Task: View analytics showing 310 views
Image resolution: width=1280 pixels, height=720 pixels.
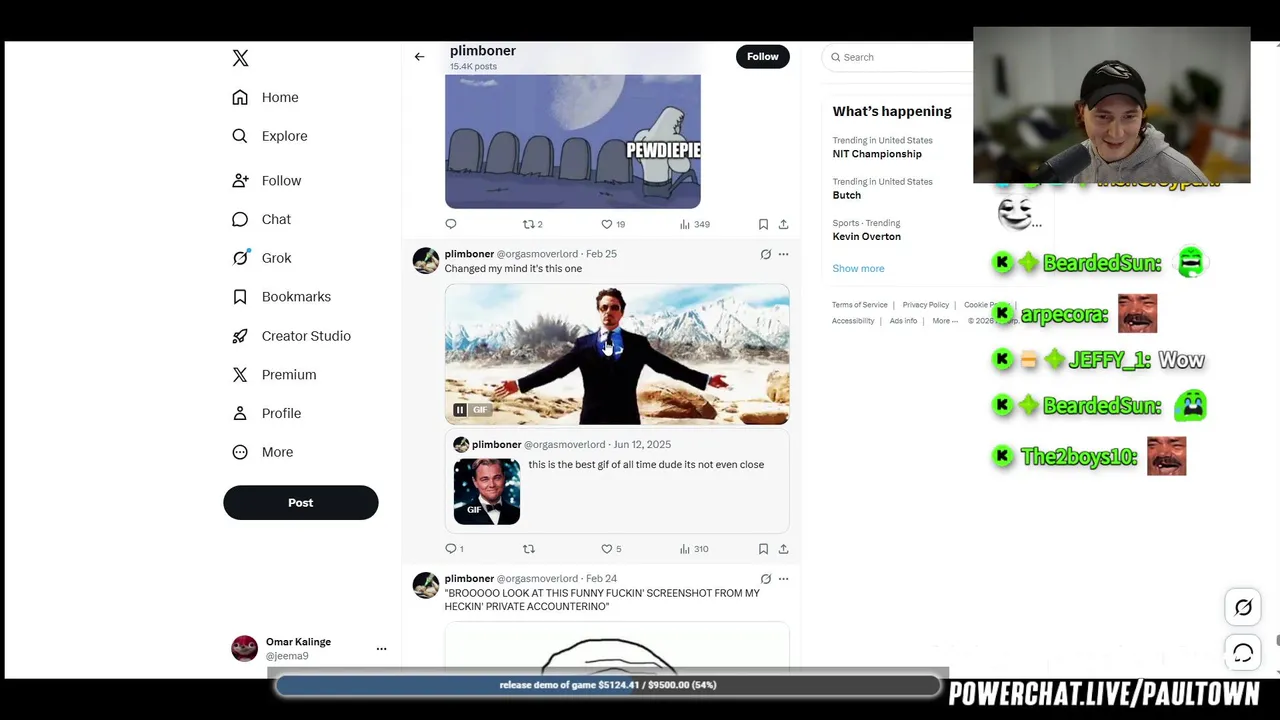Action: 694,549
